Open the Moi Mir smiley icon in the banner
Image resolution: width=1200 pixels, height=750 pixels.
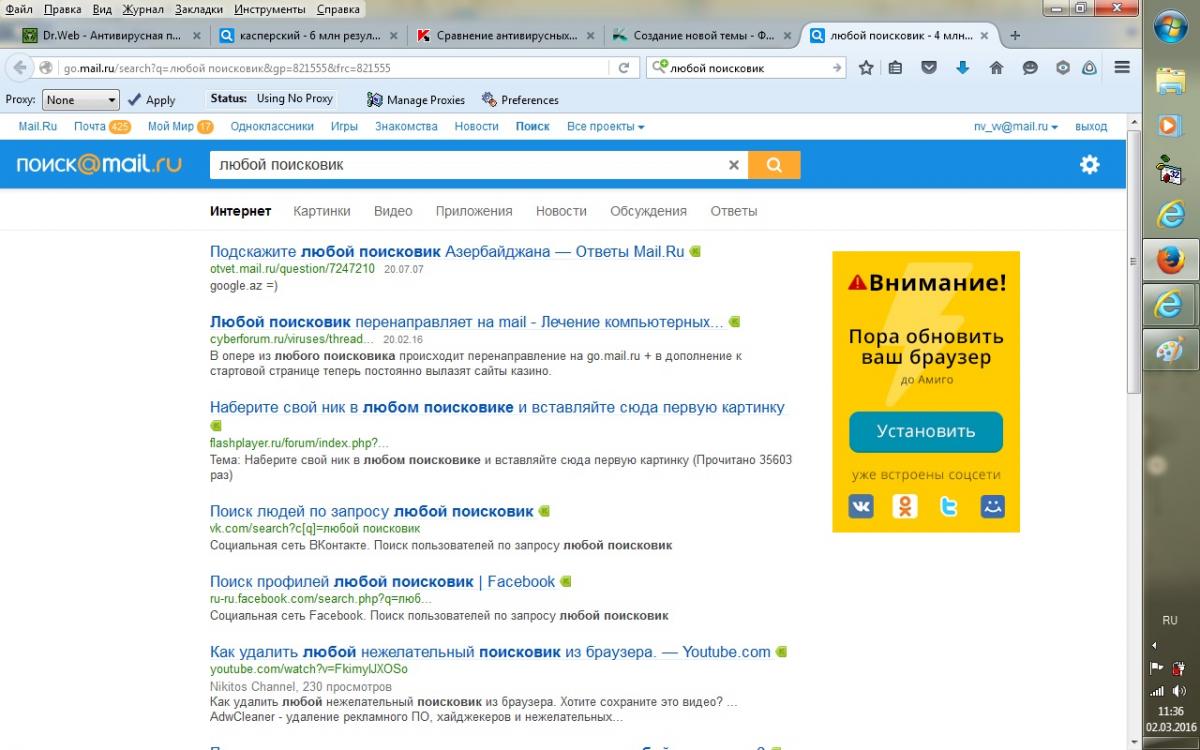point(992,506)
